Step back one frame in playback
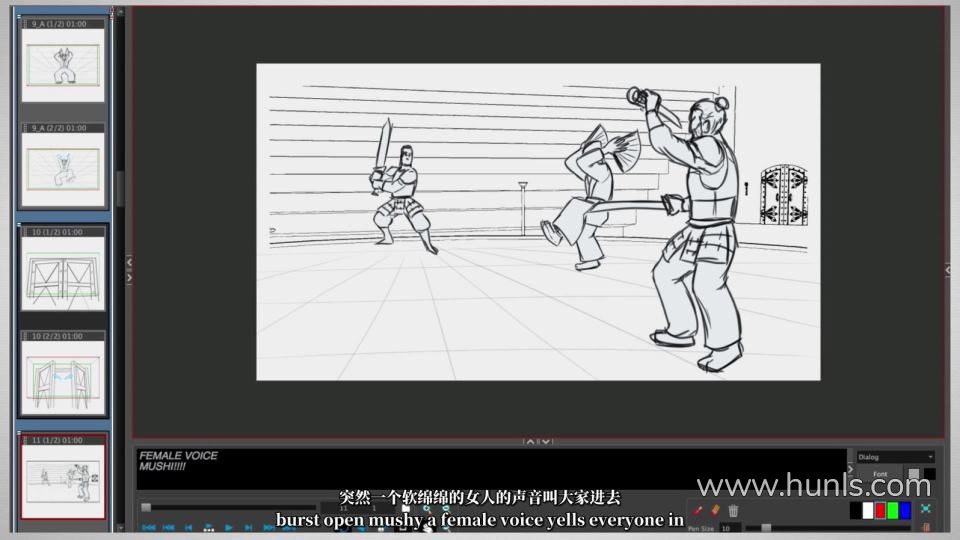The height and width of the screenshot is (540, 960). [x=189, y=528]
